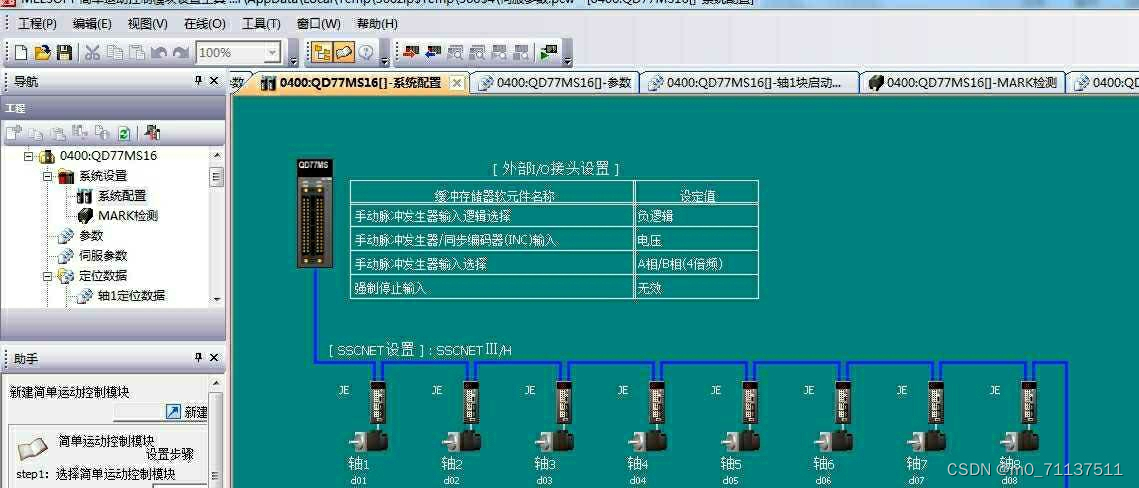This screenshot has width=1139, height=488.
Task: Select axis 4 servo amplifier d04
Action: tap(656, 402)
